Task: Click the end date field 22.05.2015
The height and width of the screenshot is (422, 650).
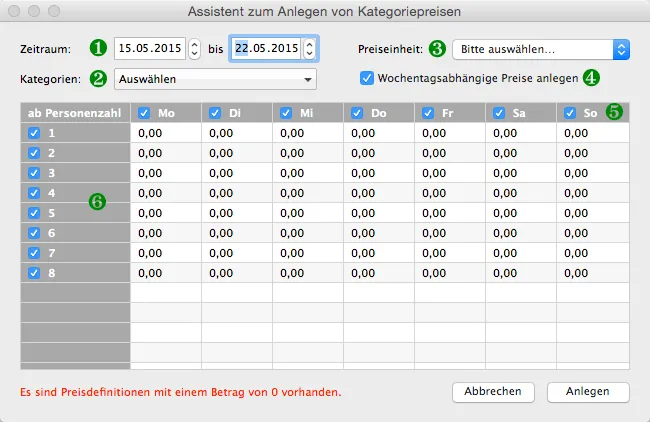Action: click(265, 49)
